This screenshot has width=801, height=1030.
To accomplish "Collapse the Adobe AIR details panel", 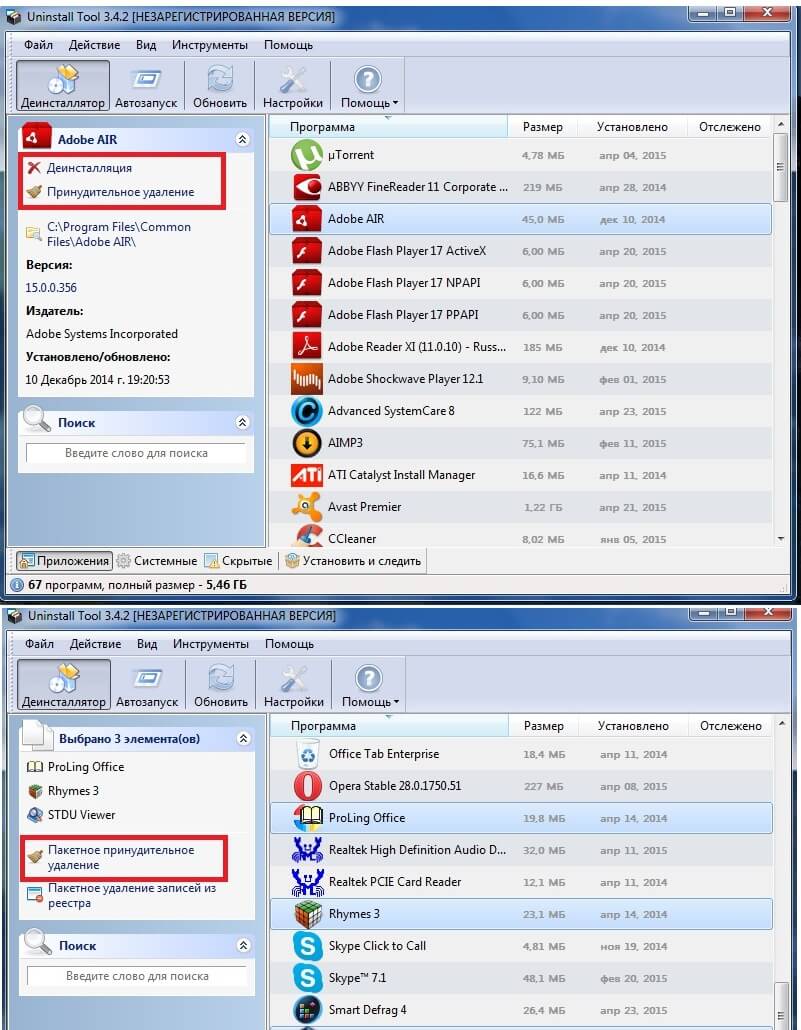I will 241,140.
